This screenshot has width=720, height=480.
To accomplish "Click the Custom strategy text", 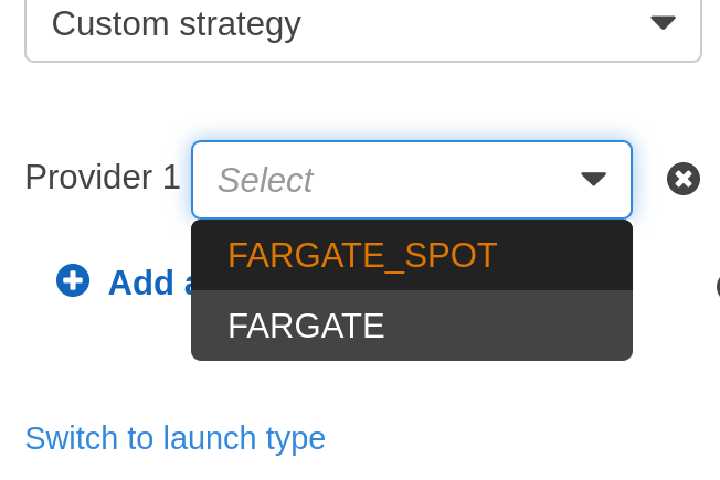I will (175, 23).
